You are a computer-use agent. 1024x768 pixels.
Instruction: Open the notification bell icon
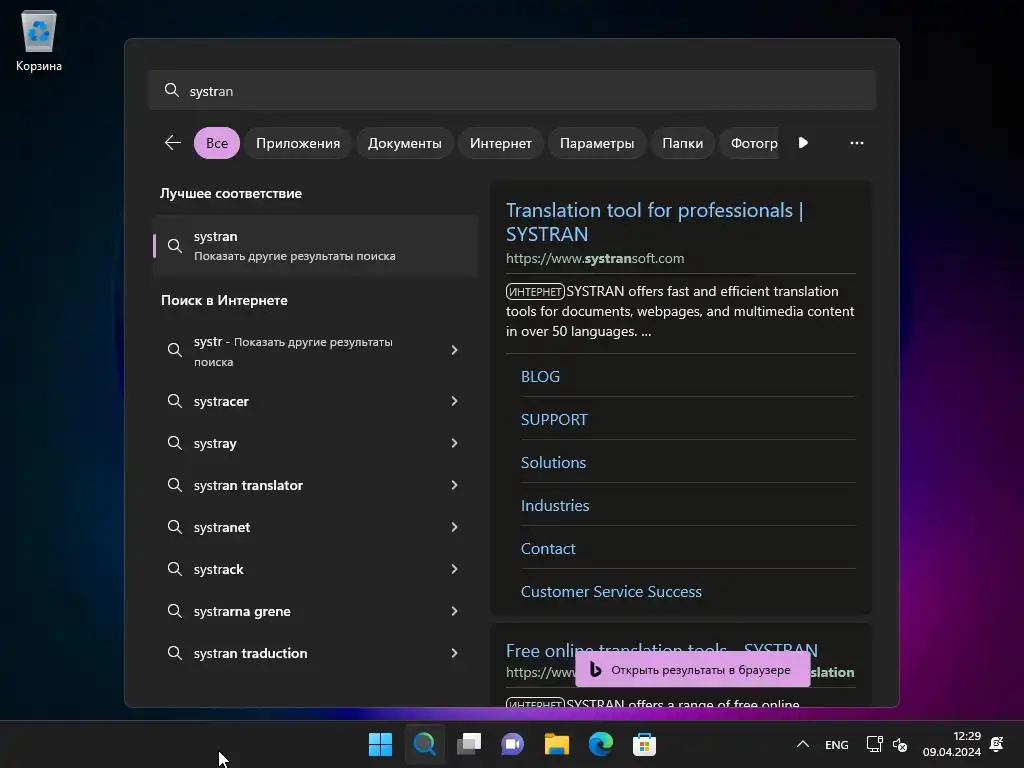click(x=997, y=744)
